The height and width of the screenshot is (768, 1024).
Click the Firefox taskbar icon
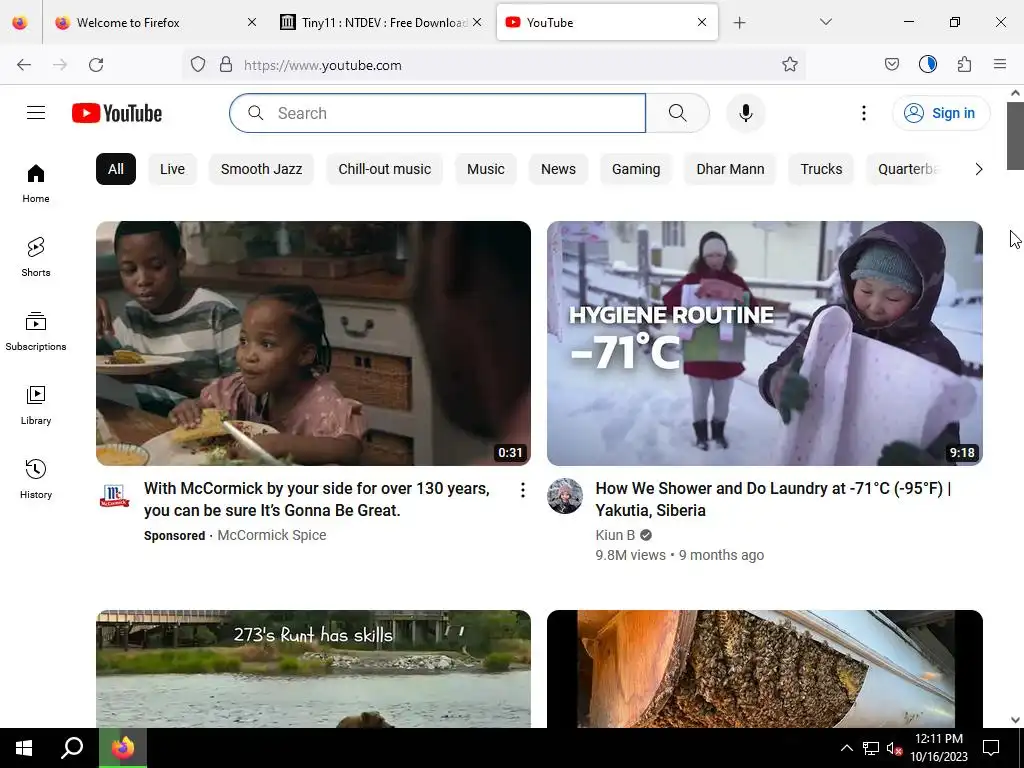122,748
